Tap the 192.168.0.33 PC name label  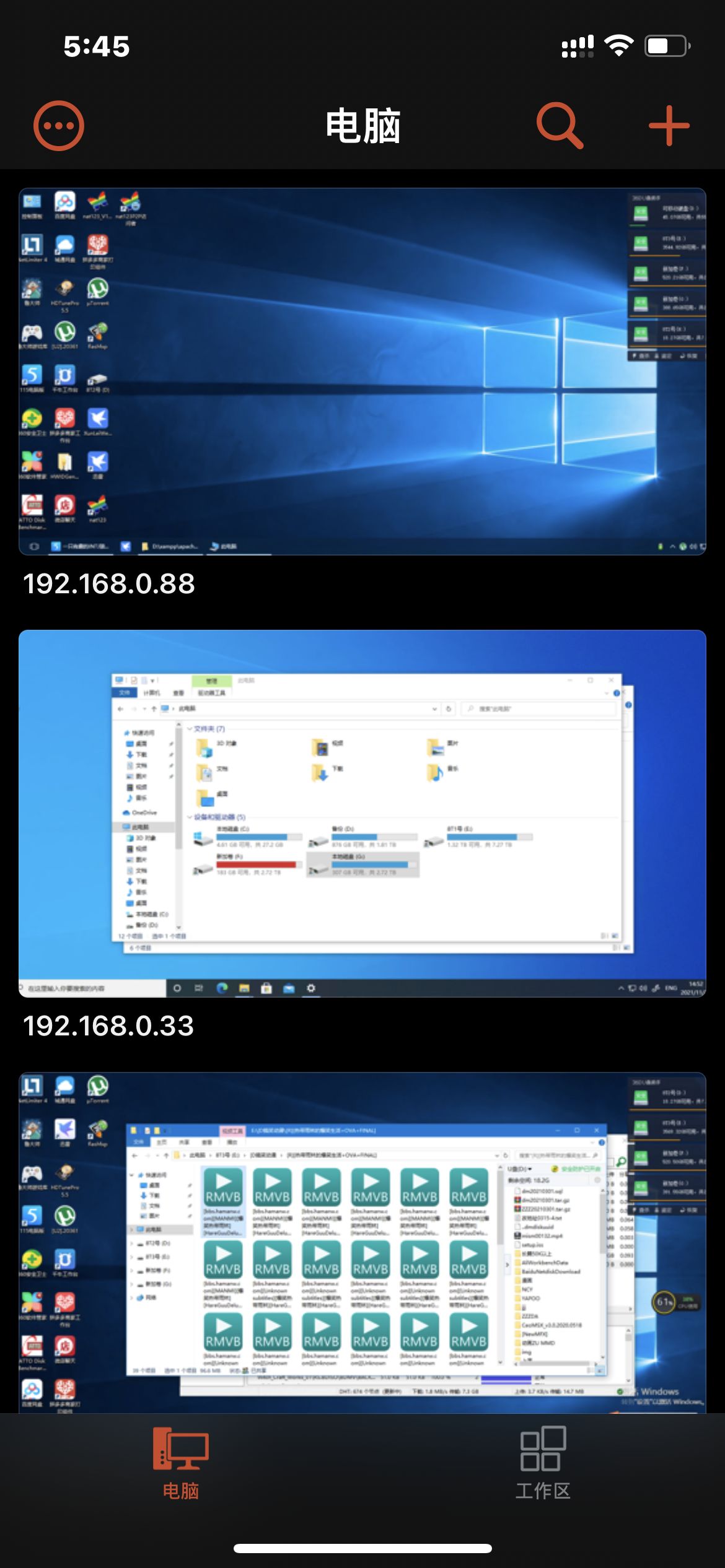[x=108, y=1026]
